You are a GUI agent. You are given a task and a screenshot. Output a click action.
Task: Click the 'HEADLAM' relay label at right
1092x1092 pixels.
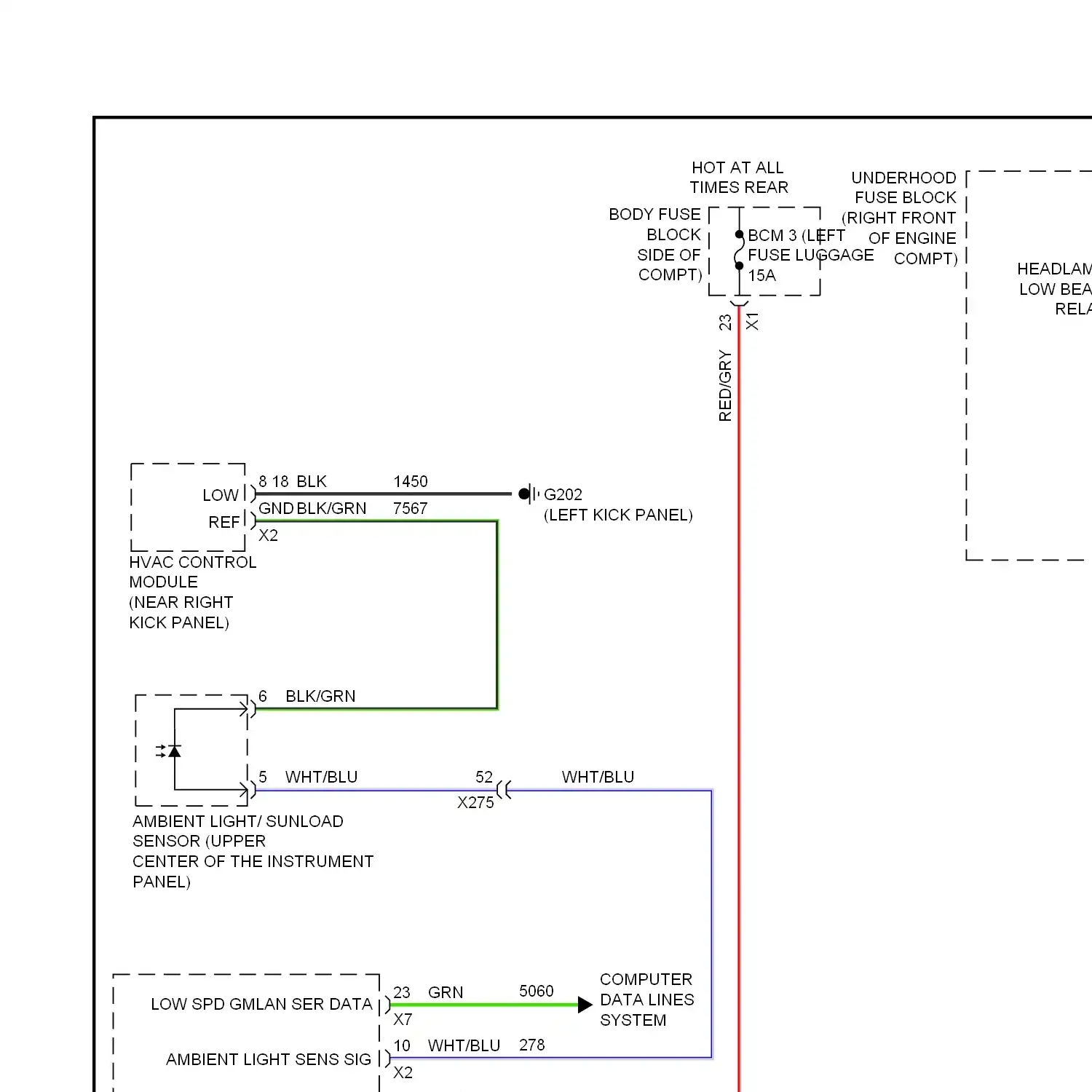(1054, 269)
